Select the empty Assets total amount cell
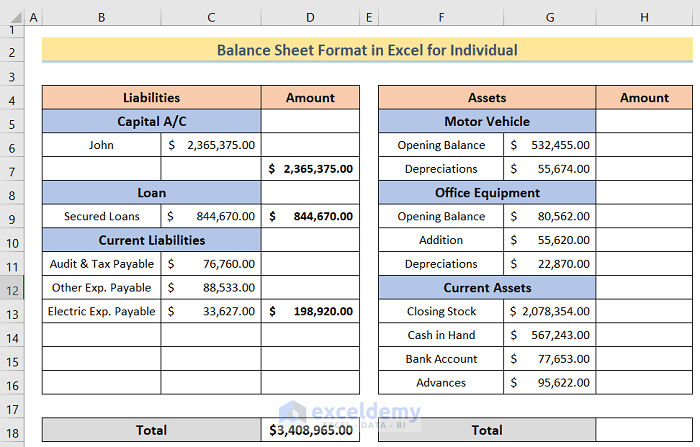This screenshot has width=700, height=447. (644, 430)
